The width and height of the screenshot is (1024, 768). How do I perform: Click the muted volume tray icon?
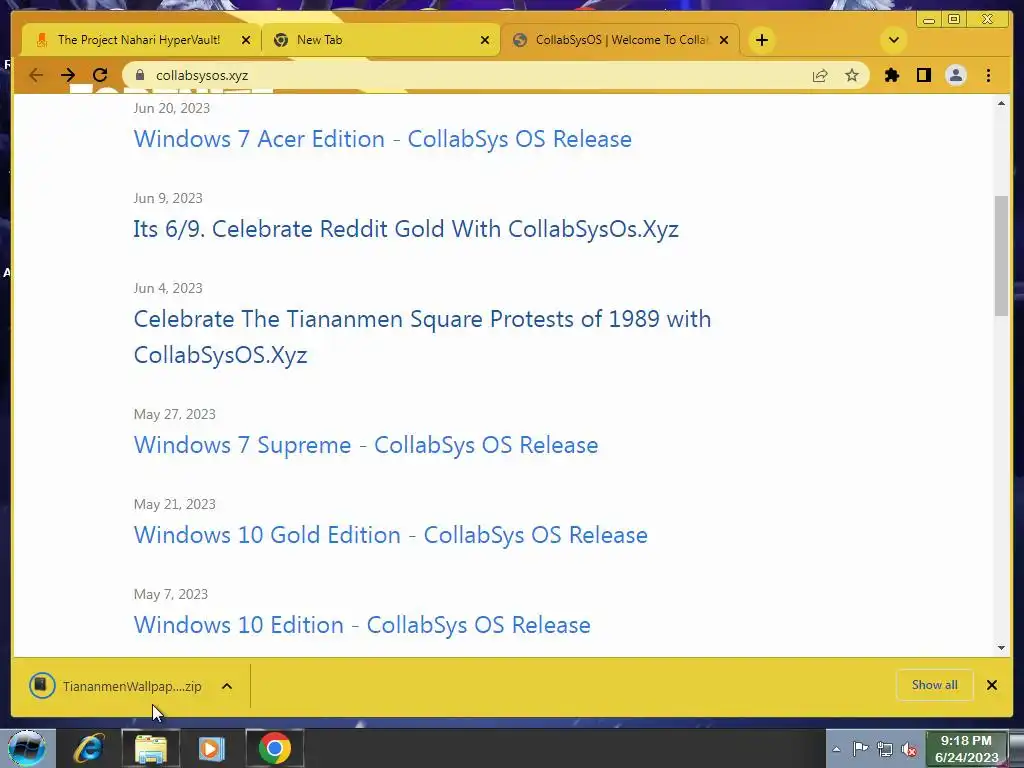coord(909,749)
